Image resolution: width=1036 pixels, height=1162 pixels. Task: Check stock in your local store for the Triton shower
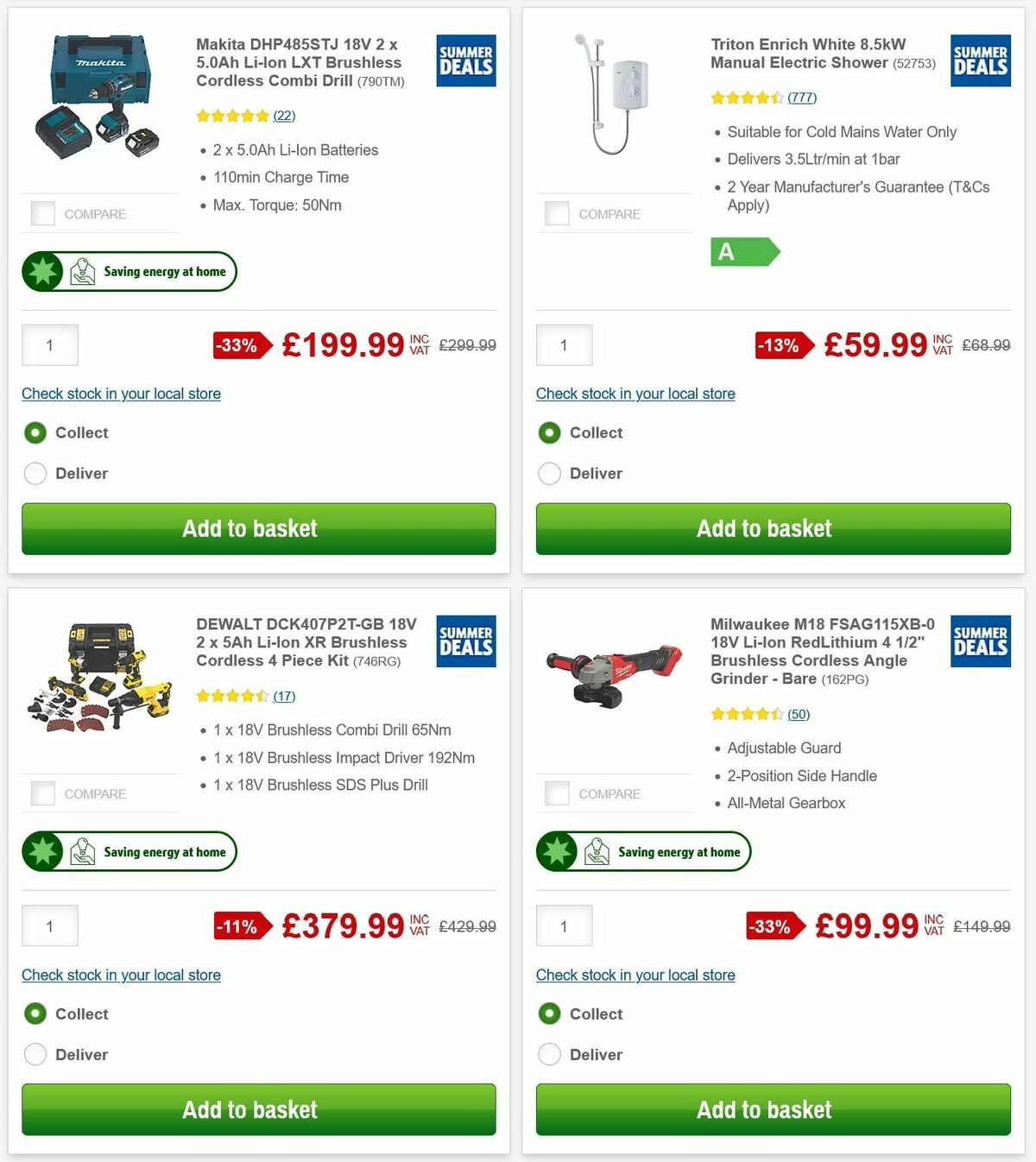tap(635, 394)
